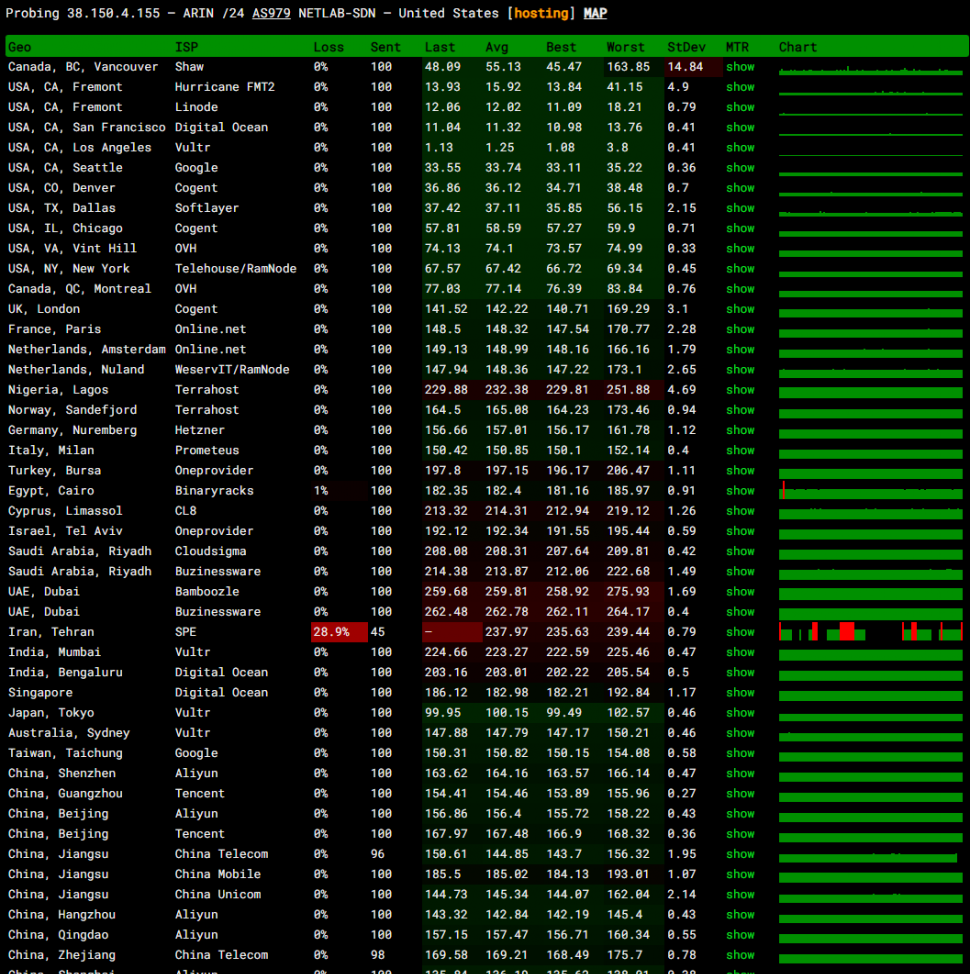Screen dimensions: 970x974
Task: Click the "Turkey, Bursa" geo cell
Action: coord(55,471)
